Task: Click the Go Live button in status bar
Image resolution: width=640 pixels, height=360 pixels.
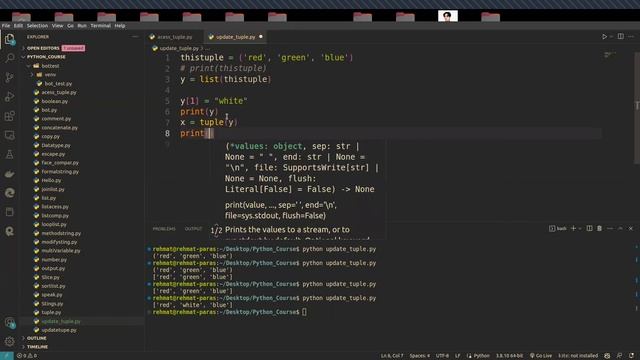Action: click(x=541, y=356)
